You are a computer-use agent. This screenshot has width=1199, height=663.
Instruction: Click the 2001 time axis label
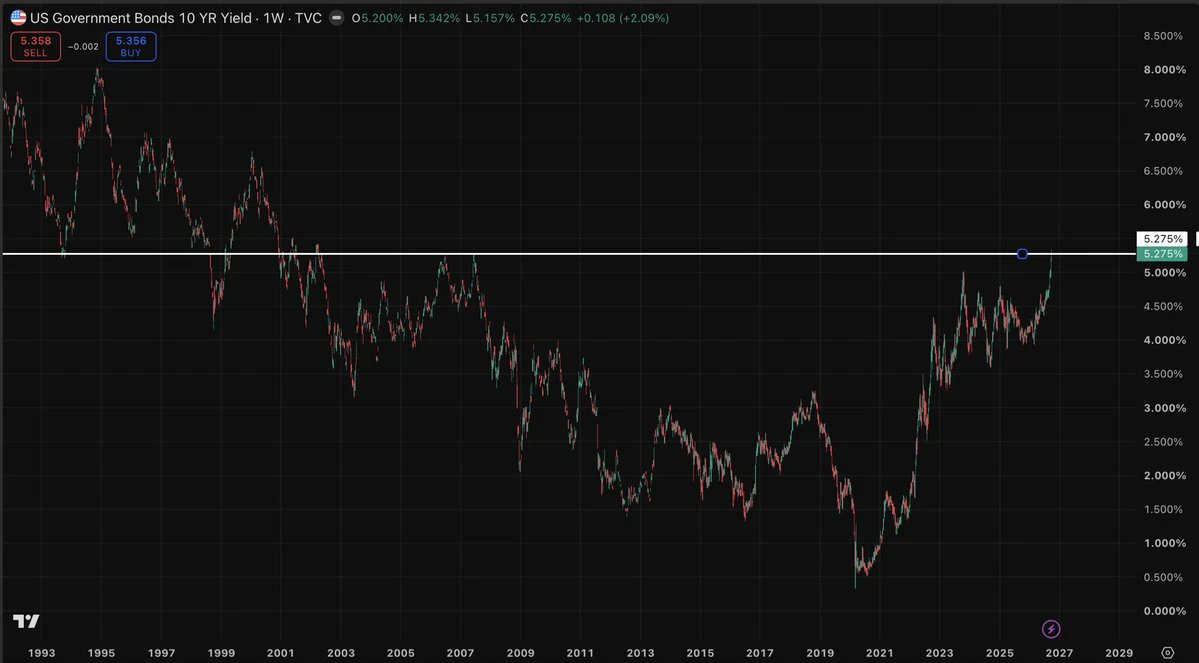281,653
